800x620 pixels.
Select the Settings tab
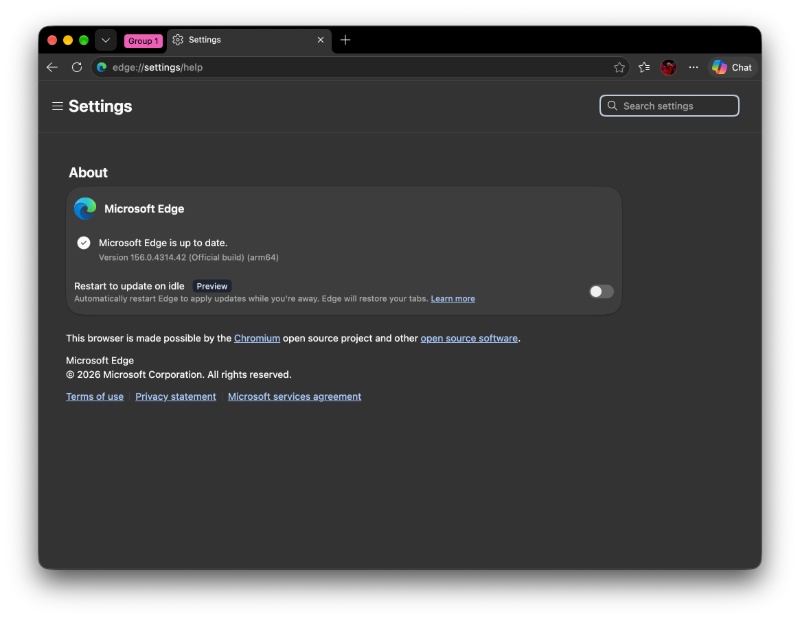pos(249,40)
